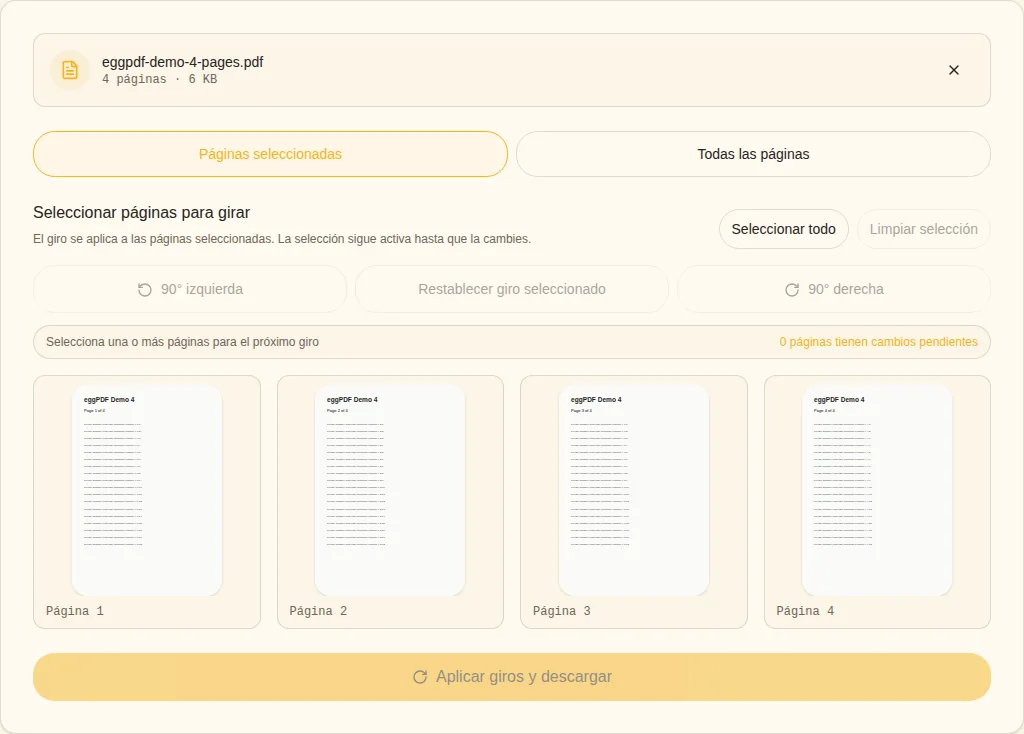Viewport: 1024px width, 734px height.
Task: Rotate 90° derecha button
Action: coord(834,289)
